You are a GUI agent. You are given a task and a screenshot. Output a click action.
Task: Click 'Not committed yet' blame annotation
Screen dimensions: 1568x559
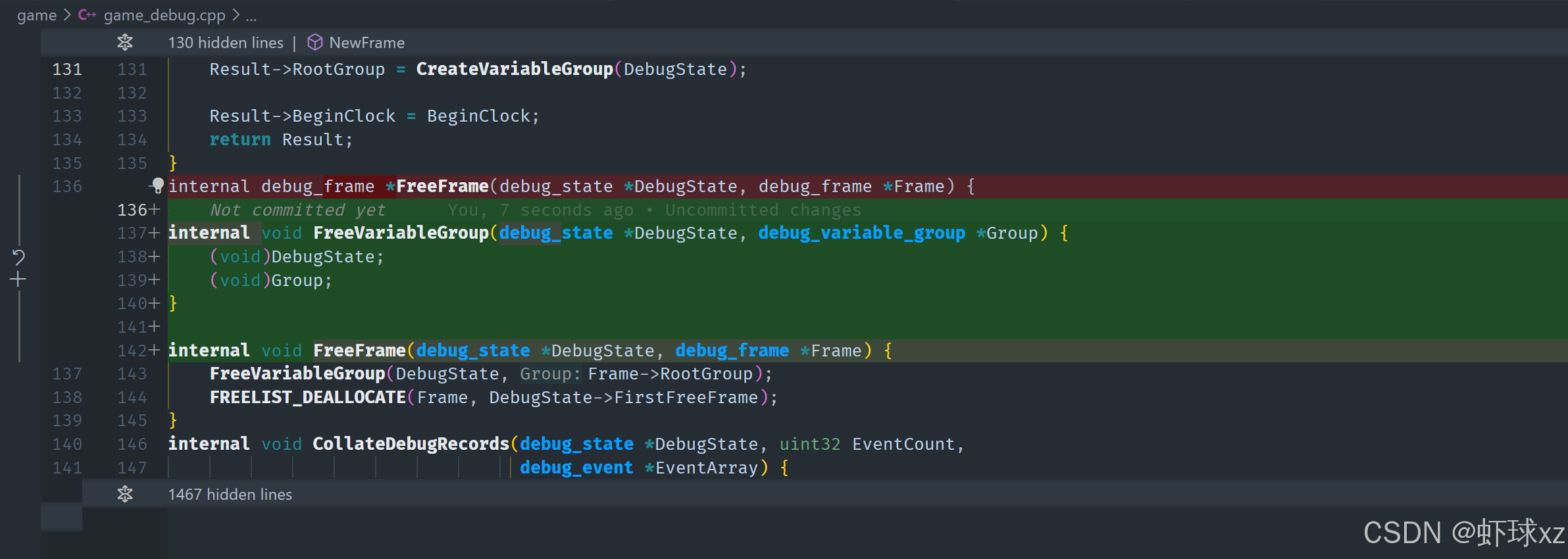297,210
